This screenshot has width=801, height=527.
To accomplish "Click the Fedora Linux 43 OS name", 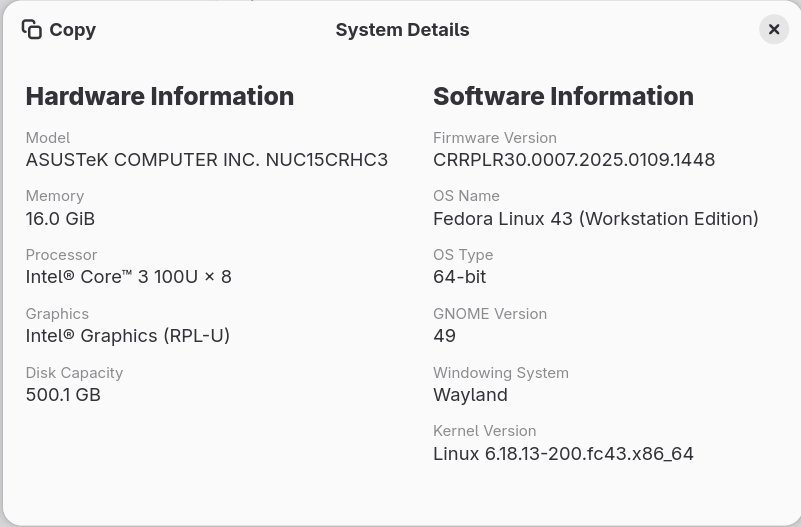I will click(x=595, y=218).
